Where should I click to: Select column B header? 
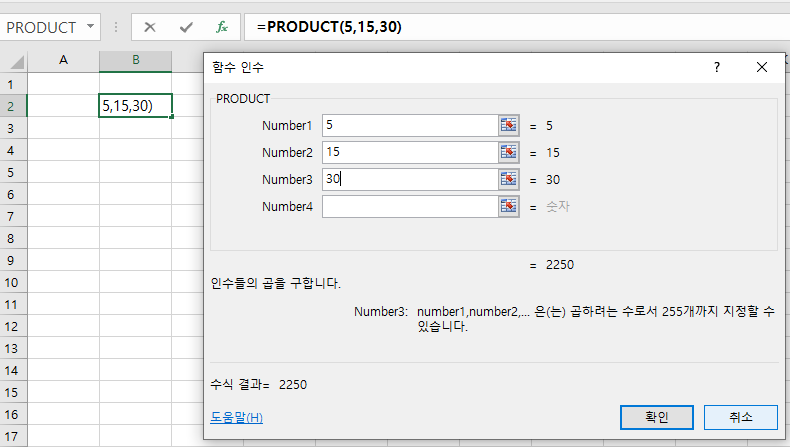tap(135, 60)
